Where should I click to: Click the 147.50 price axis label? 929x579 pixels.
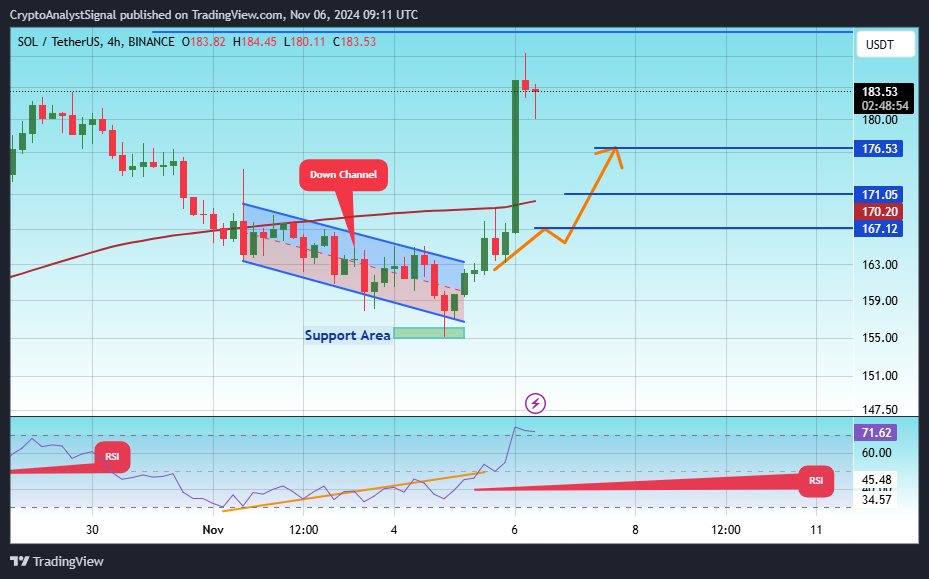coord(879,410)
